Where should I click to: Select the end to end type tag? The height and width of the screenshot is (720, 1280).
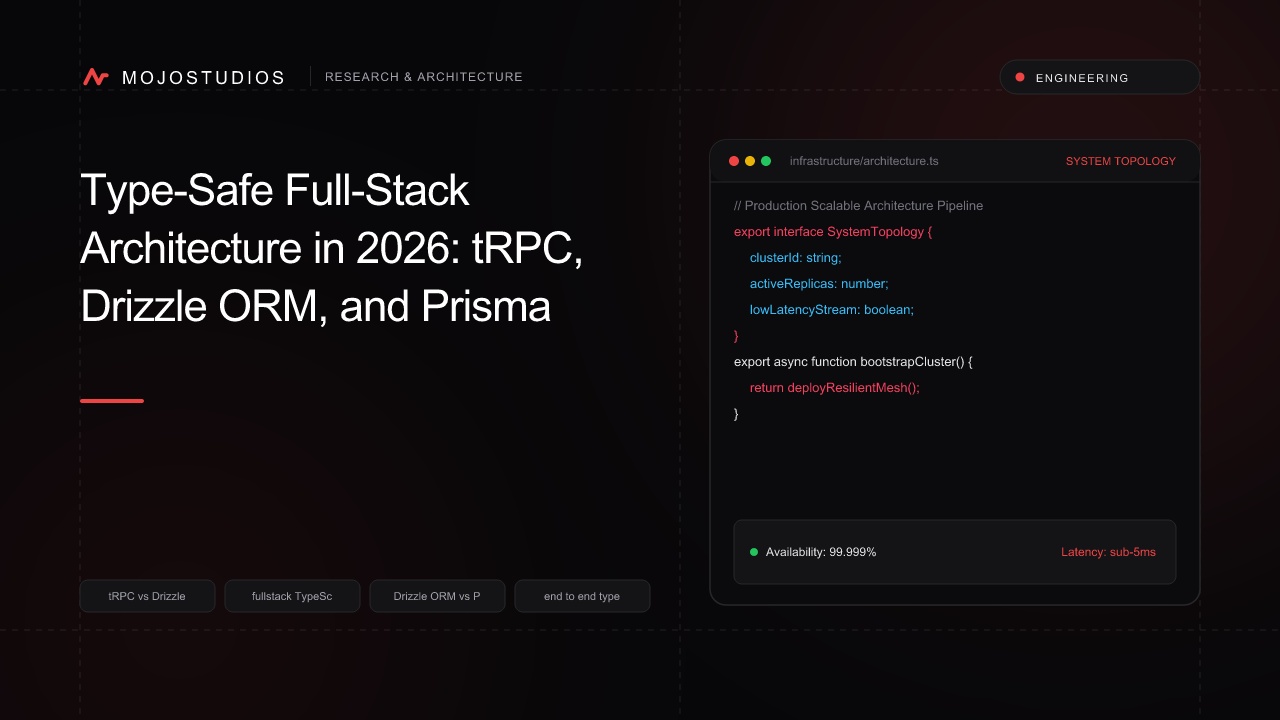pos(582,596)
